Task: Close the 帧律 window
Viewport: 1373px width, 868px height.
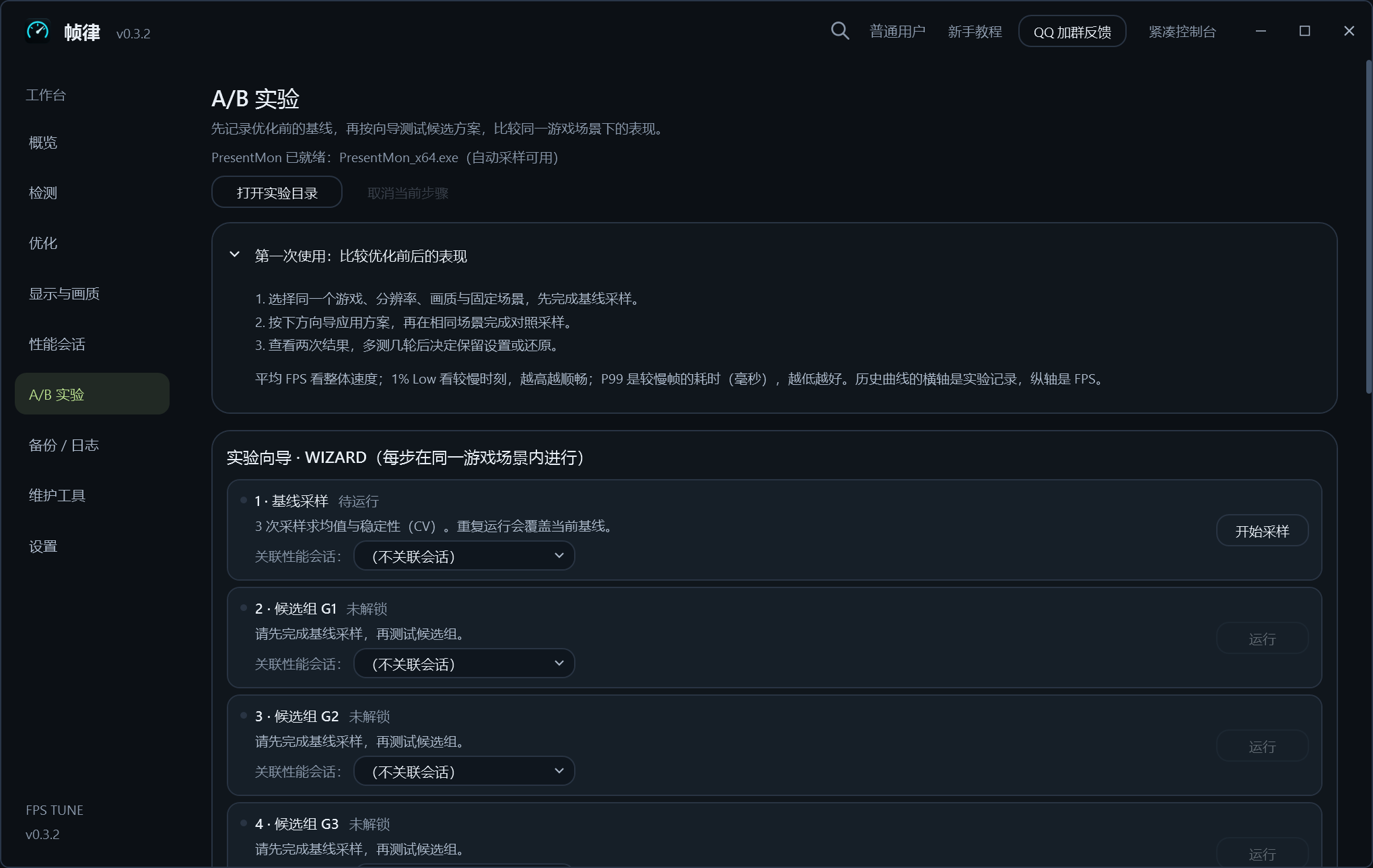Action: (1349, 31)
